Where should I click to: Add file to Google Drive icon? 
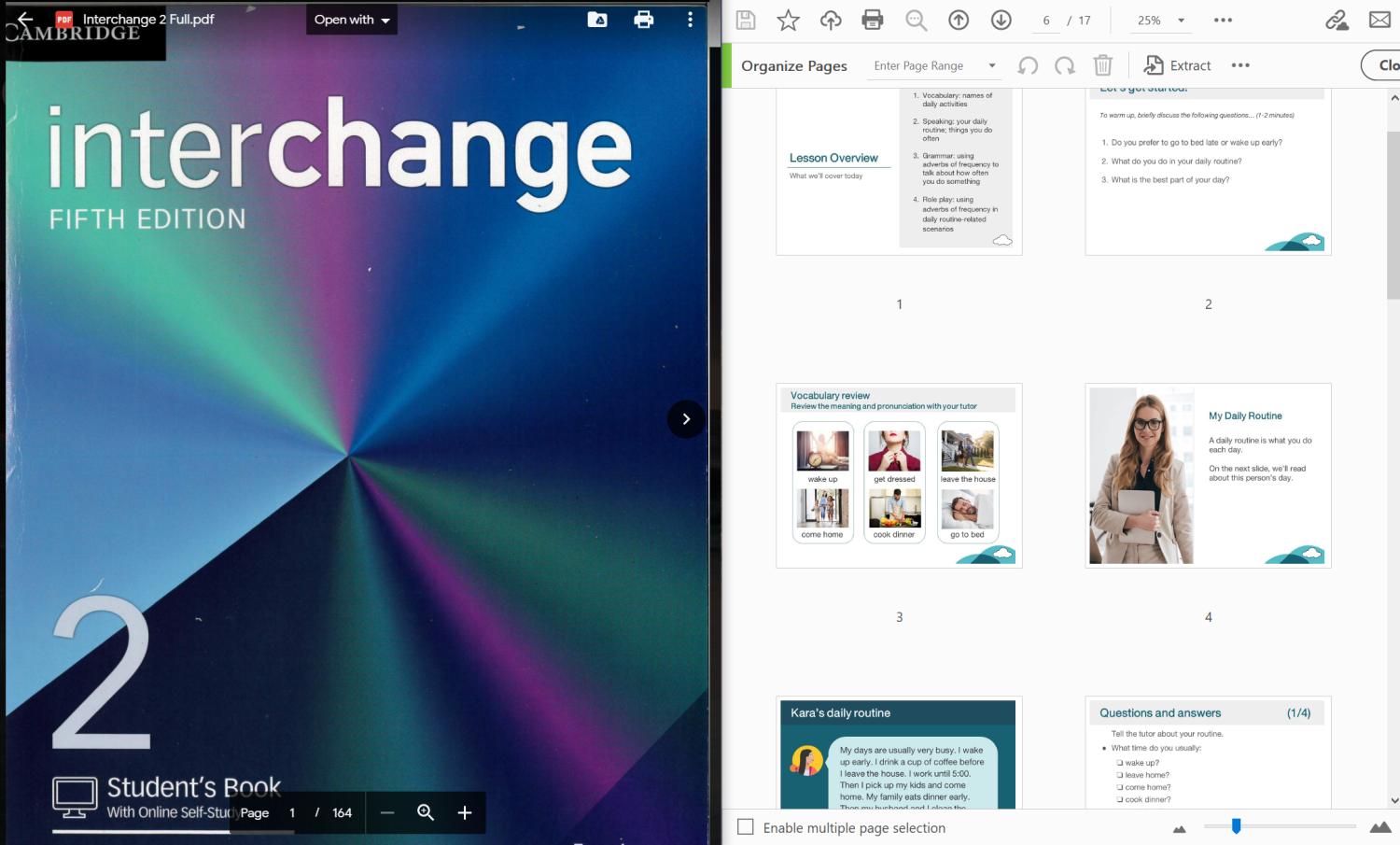pos(597,20)
